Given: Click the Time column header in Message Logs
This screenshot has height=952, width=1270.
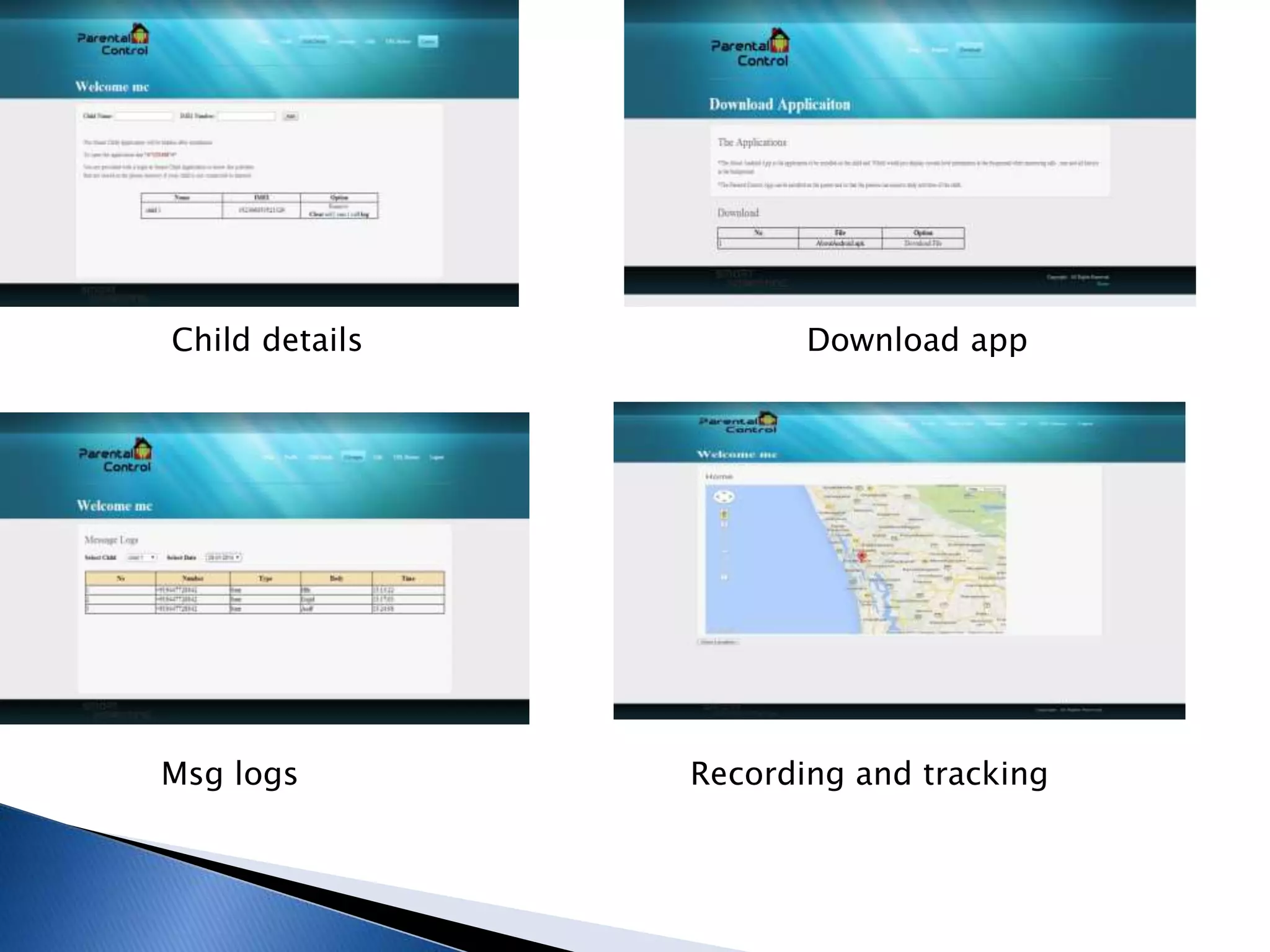Looking at the screenshot, I should pyautogui.click(x=408, y=578).
